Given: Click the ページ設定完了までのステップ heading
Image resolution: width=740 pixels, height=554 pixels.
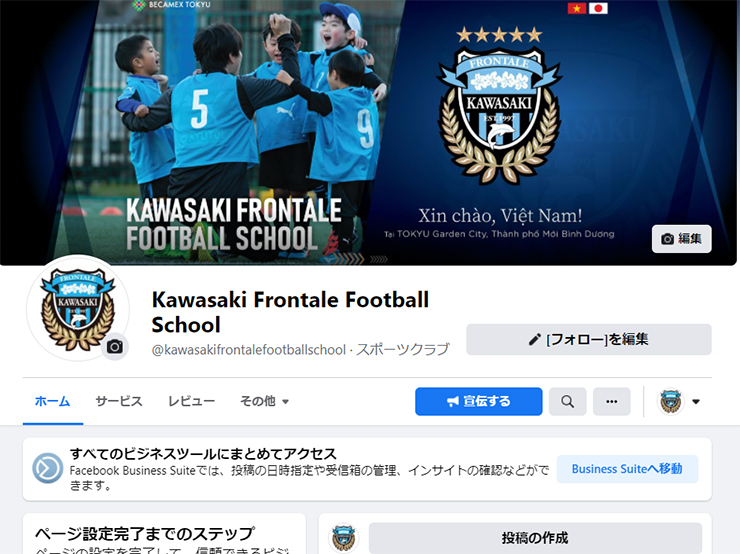Looking at the screenshot, I should click(x=145, y=534).
